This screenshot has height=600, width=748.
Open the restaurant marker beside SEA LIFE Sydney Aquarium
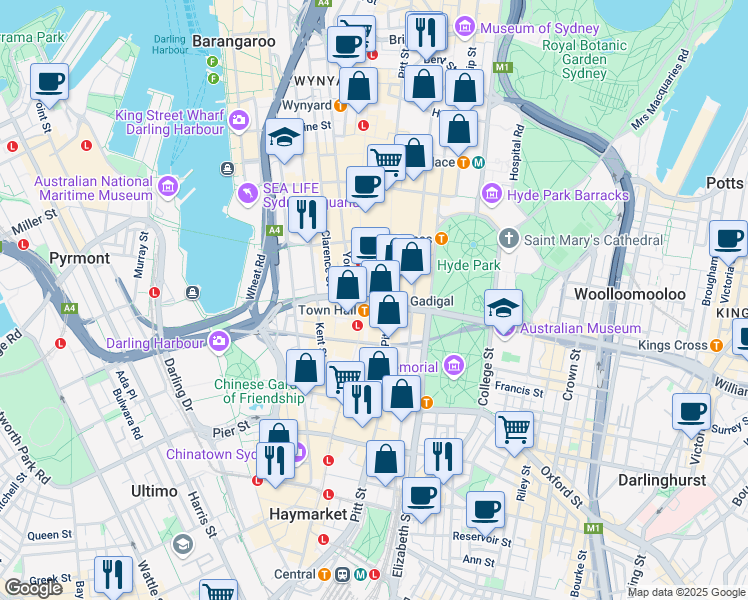coord(308,217)
